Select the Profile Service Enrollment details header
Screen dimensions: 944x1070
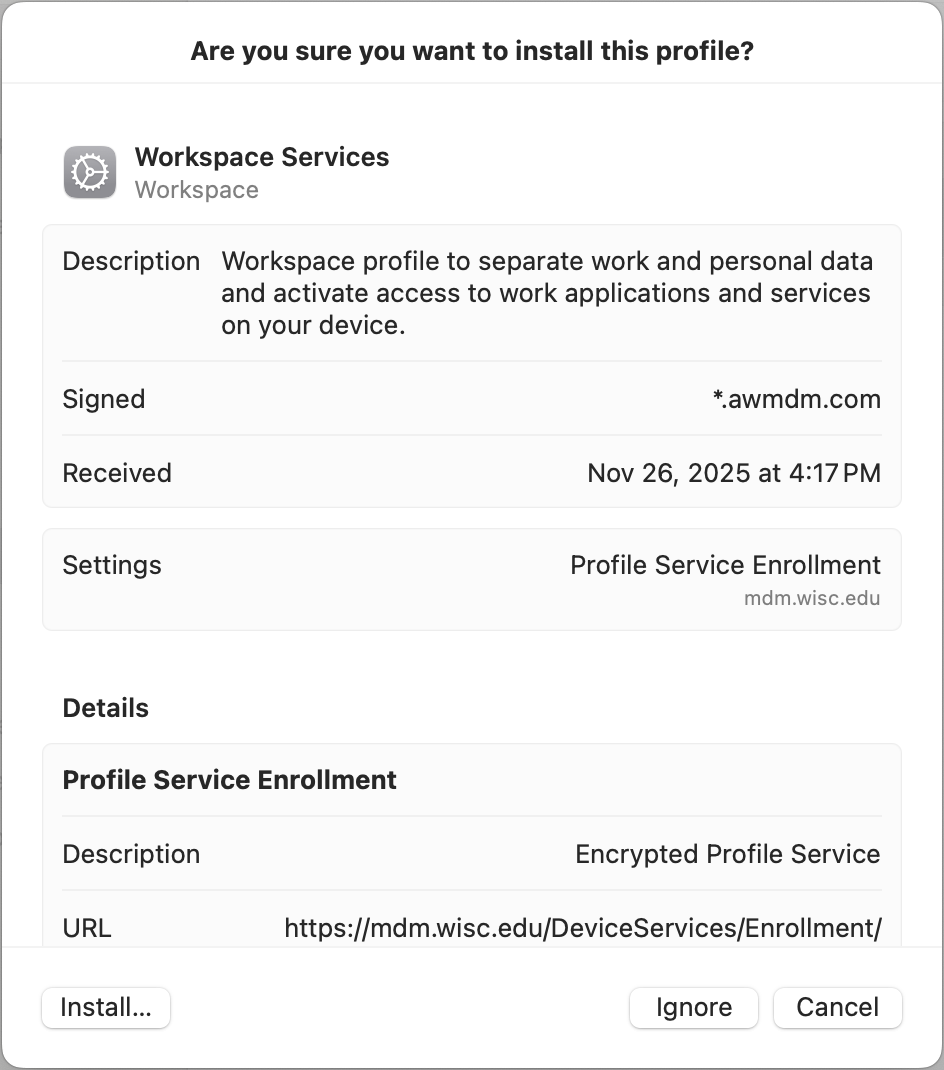[229, 780]
